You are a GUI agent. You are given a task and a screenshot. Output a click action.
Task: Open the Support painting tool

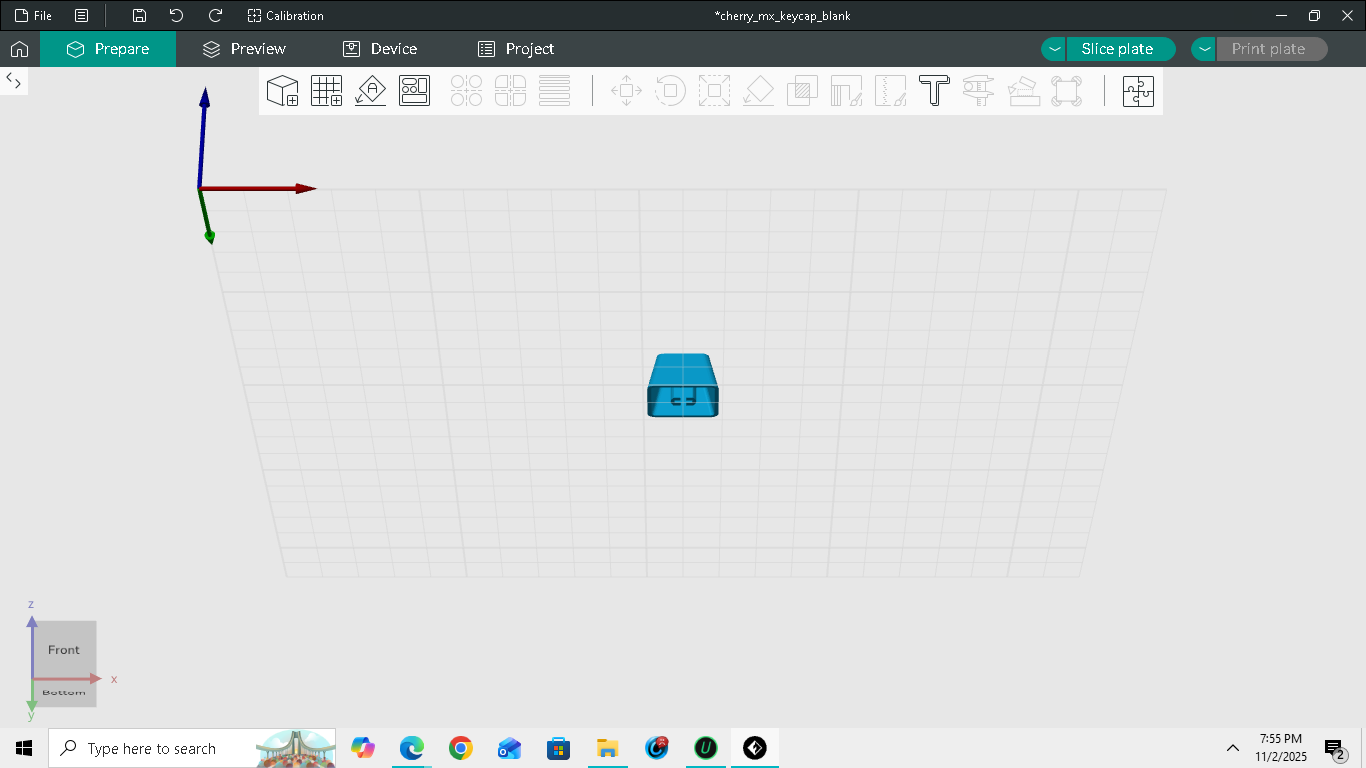point(846,91)
